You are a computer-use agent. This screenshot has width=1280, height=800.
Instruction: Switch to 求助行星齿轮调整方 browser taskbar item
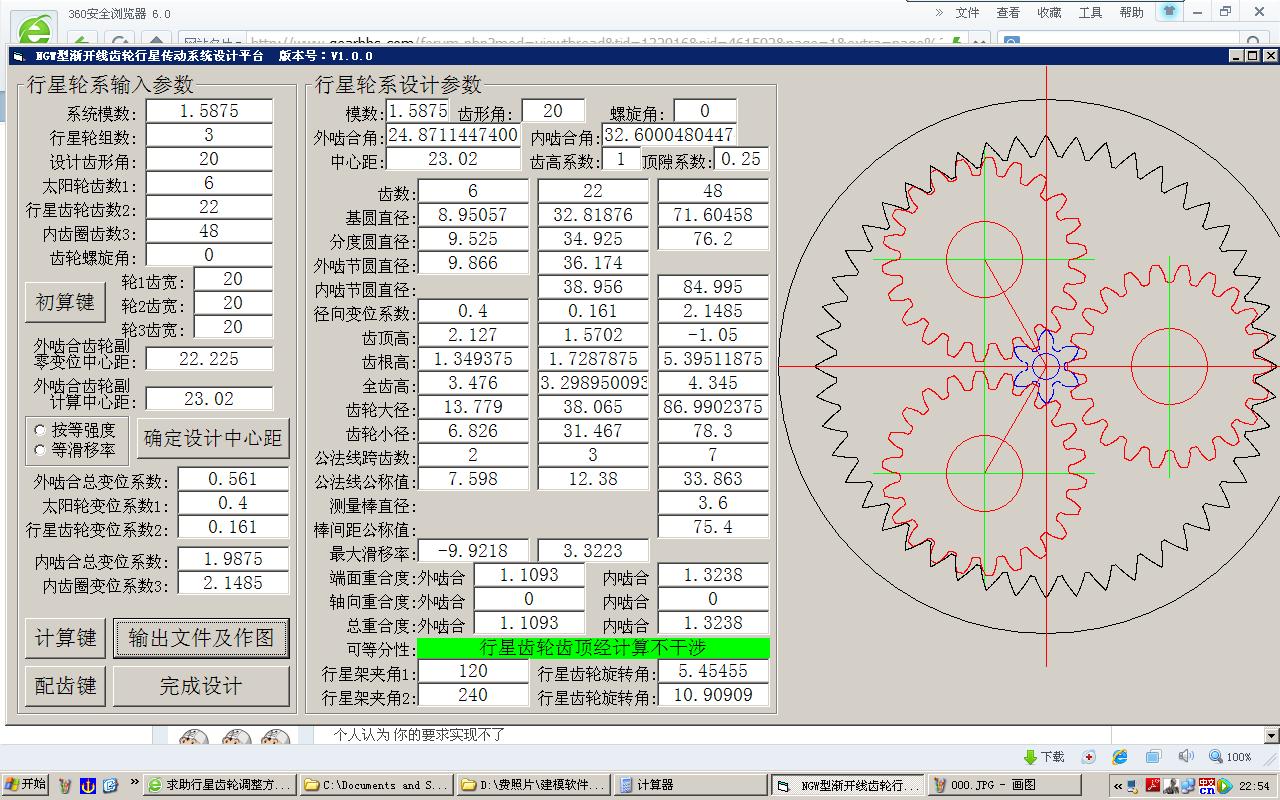(x=219, y=785)
